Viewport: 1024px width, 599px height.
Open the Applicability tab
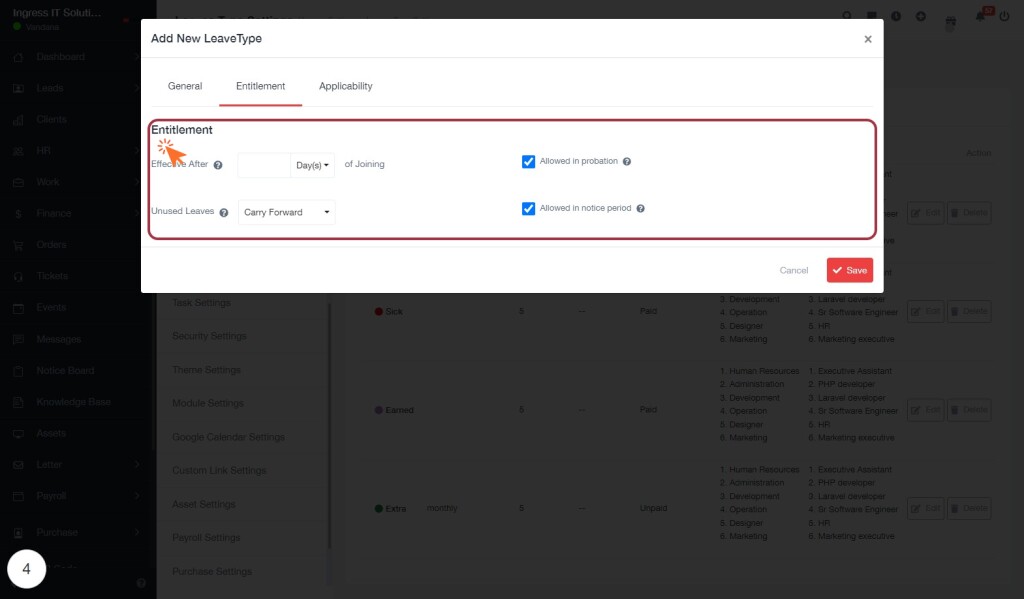[345, 86]
